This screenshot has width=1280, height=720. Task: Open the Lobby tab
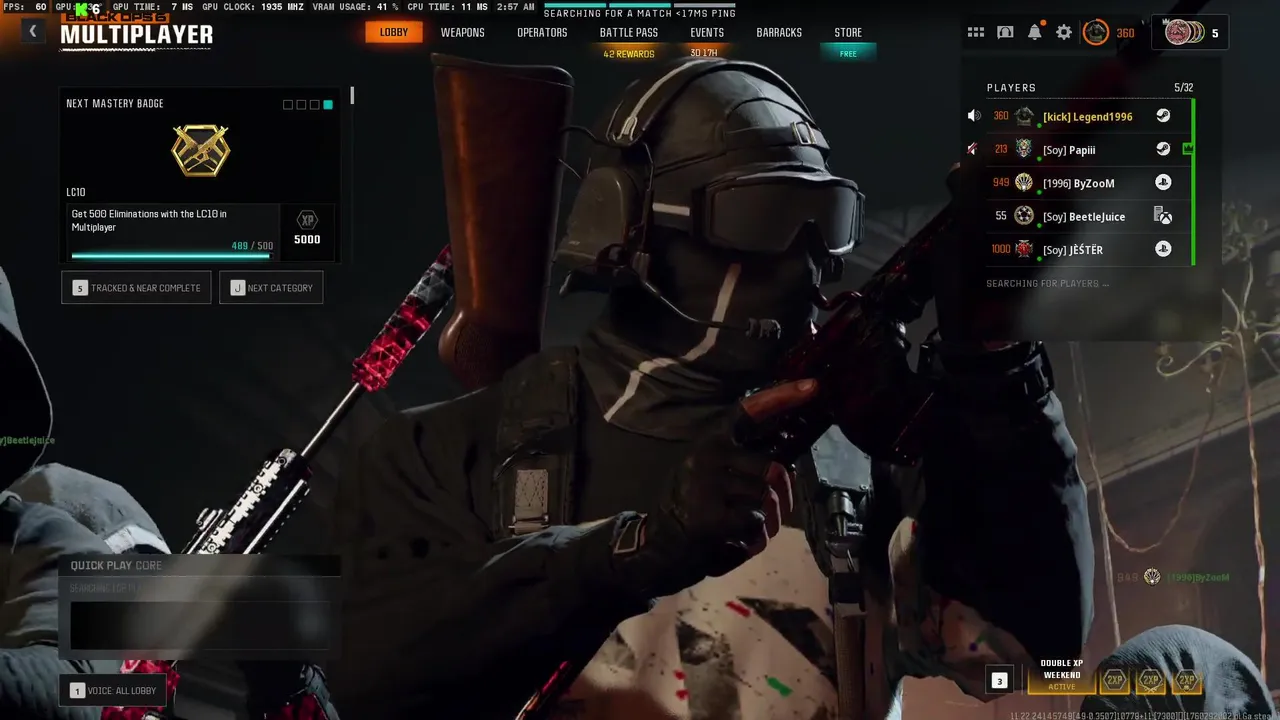[394, 33]
